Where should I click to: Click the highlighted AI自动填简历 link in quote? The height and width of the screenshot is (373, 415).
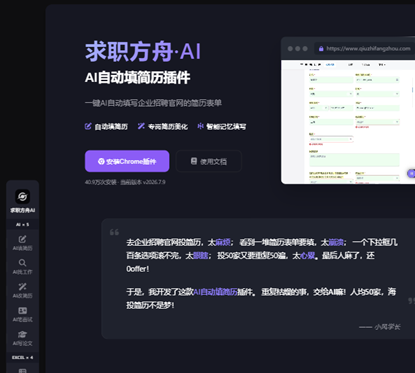coord(215,292)
